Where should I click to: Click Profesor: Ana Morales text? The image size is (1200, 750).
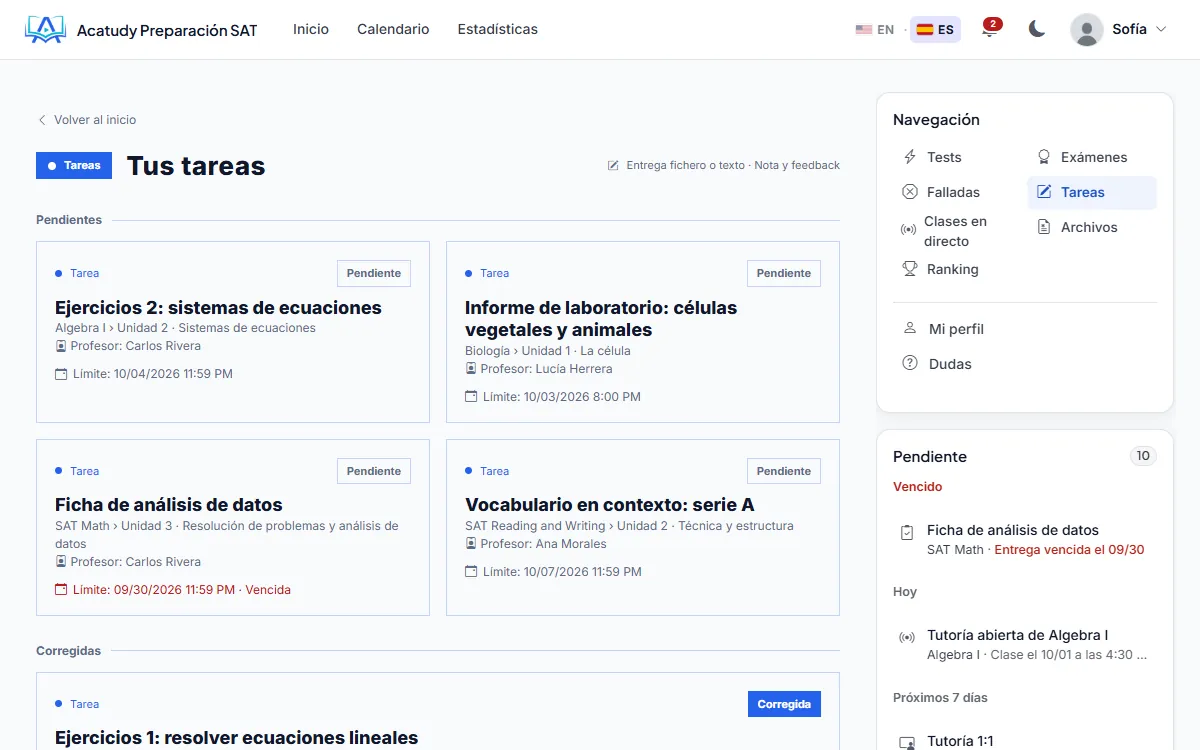543,544
